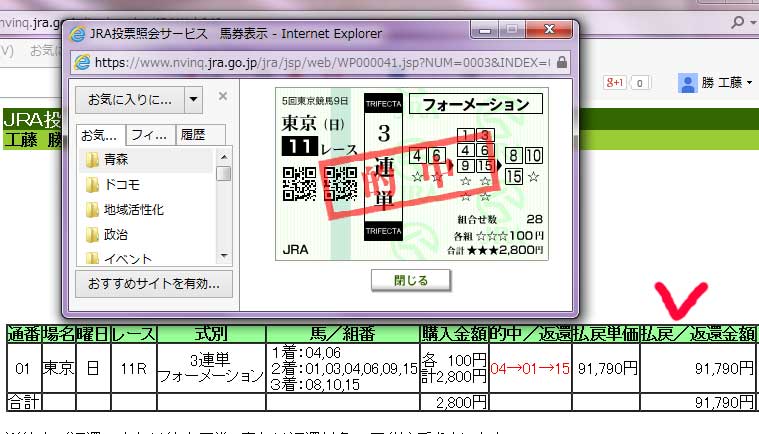The width and height of the screenshot is (759, 434).
Task: Click the red 04→01→15 result
Action: pyautogui.click(x=530, y=369)
